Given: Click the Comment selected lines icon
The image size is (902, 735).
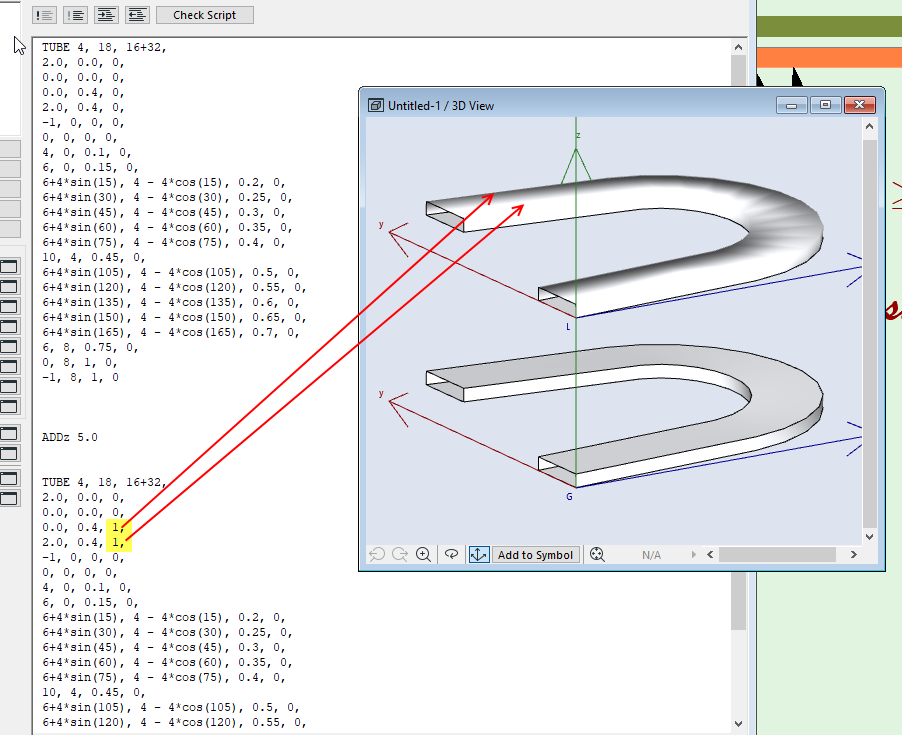Looking at the screenshot, I should click(x=44, y=15).
